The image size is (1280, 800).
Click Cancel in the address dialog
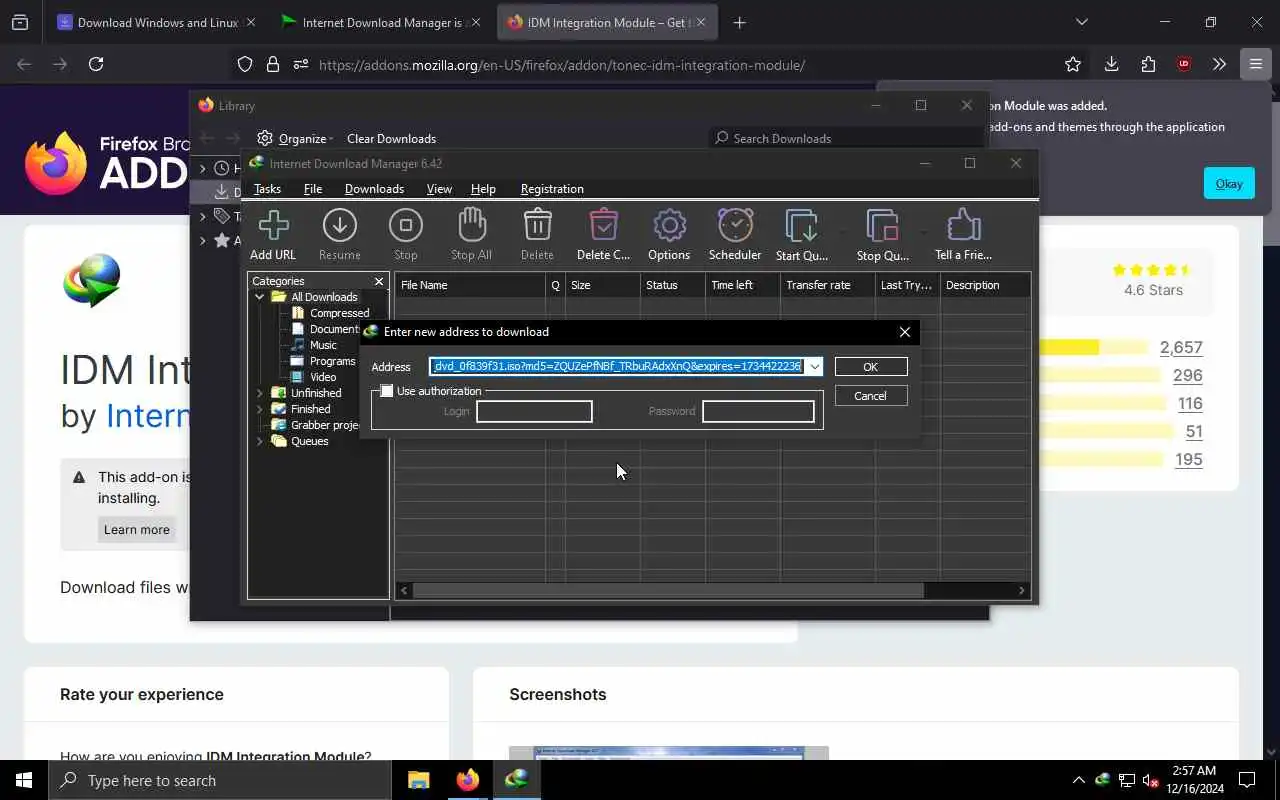pos(870,396)
